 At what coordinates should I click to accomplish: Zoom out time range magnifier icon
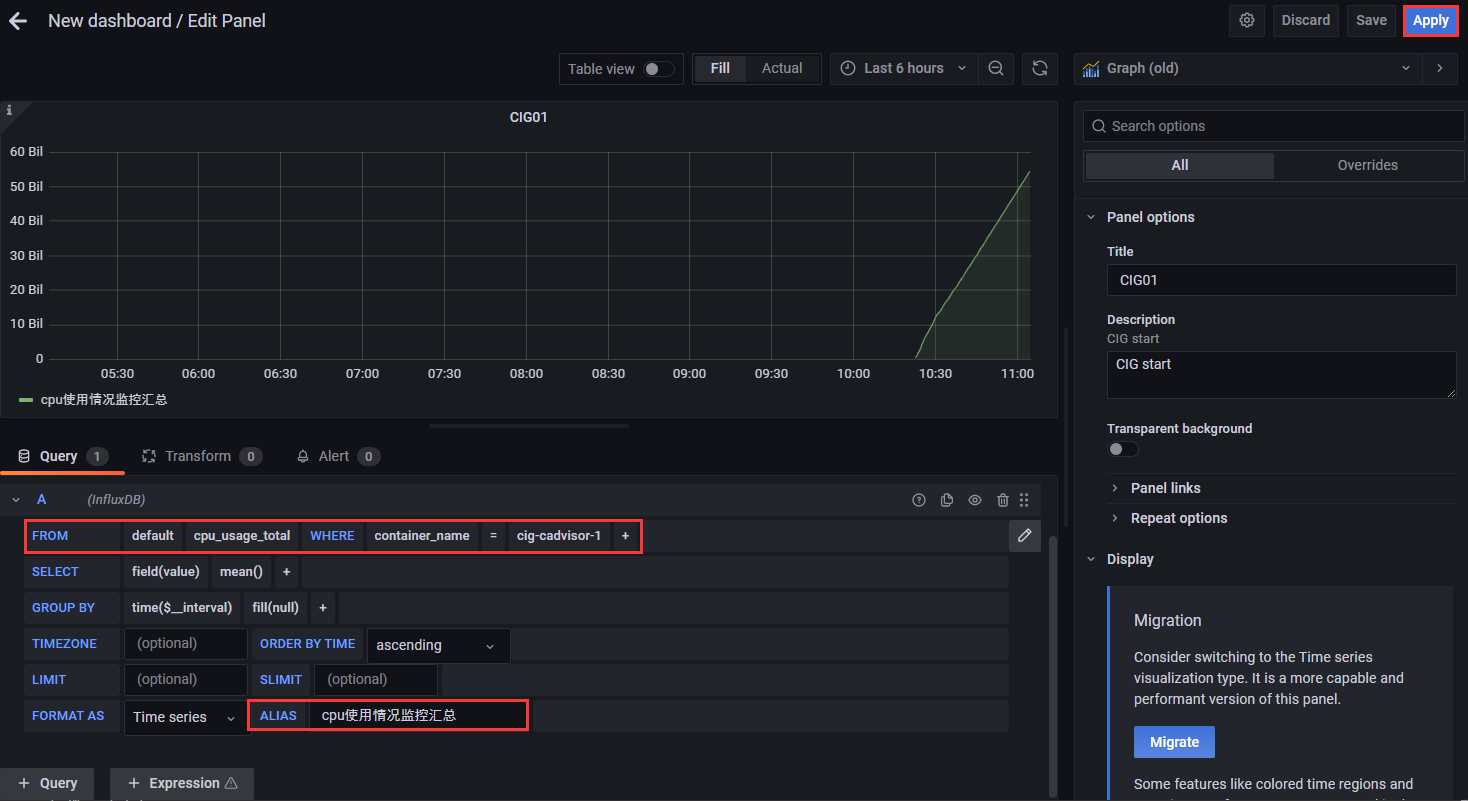996,68
